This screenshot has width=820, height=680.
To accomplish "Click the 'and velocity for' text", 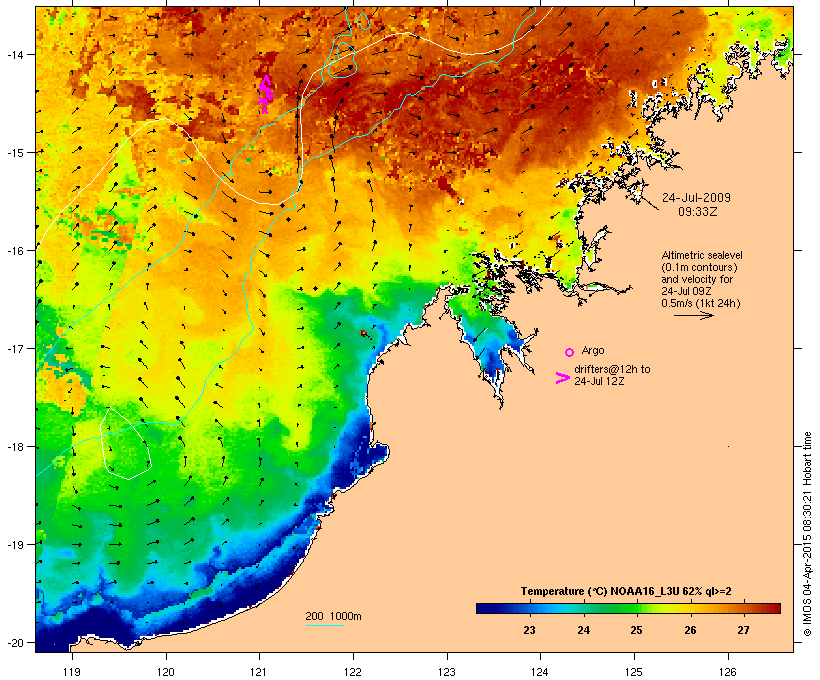I will tap(697, 279).
